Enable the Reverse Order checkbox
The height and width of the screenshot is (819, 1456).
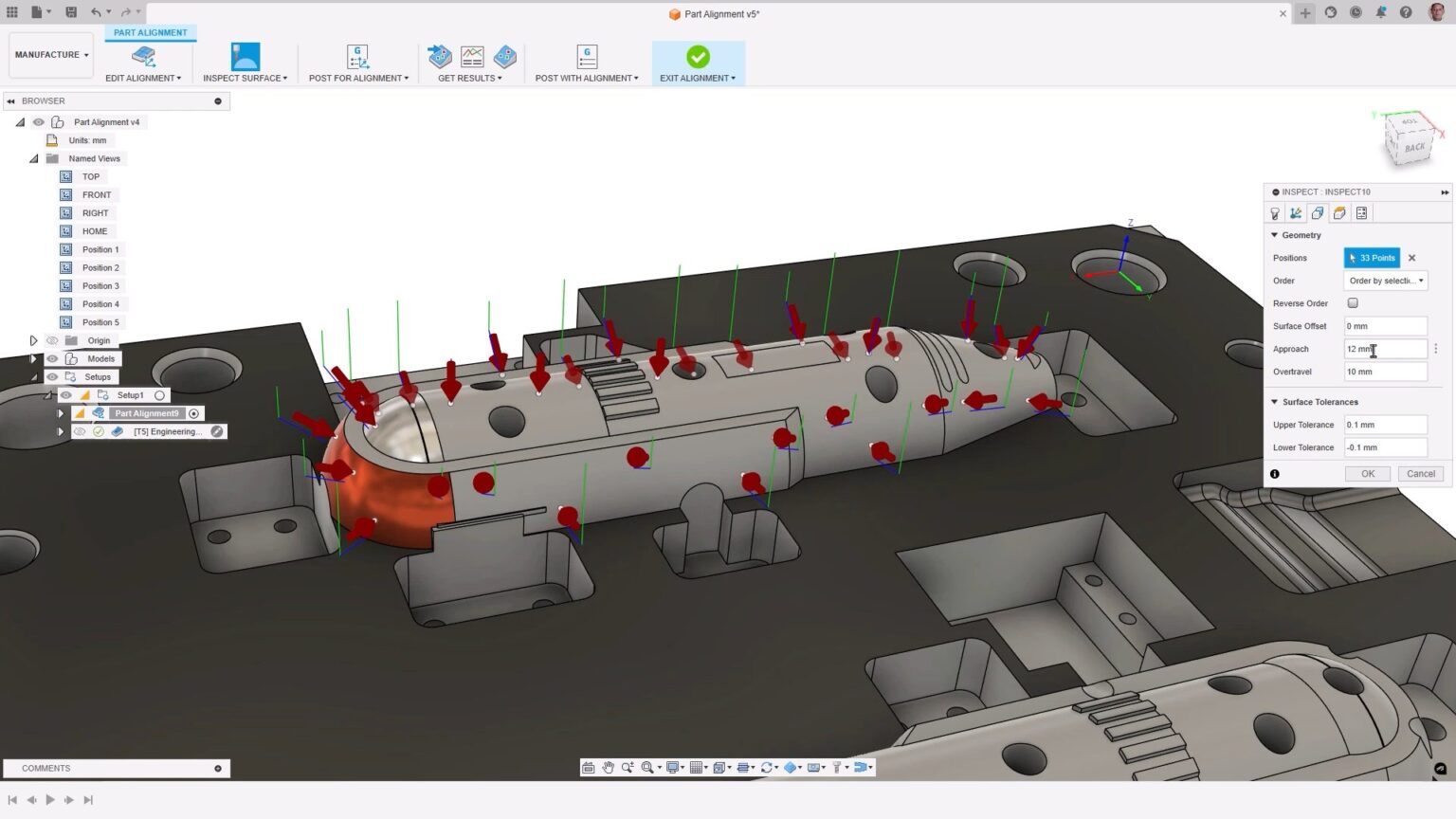[1353, 302]
